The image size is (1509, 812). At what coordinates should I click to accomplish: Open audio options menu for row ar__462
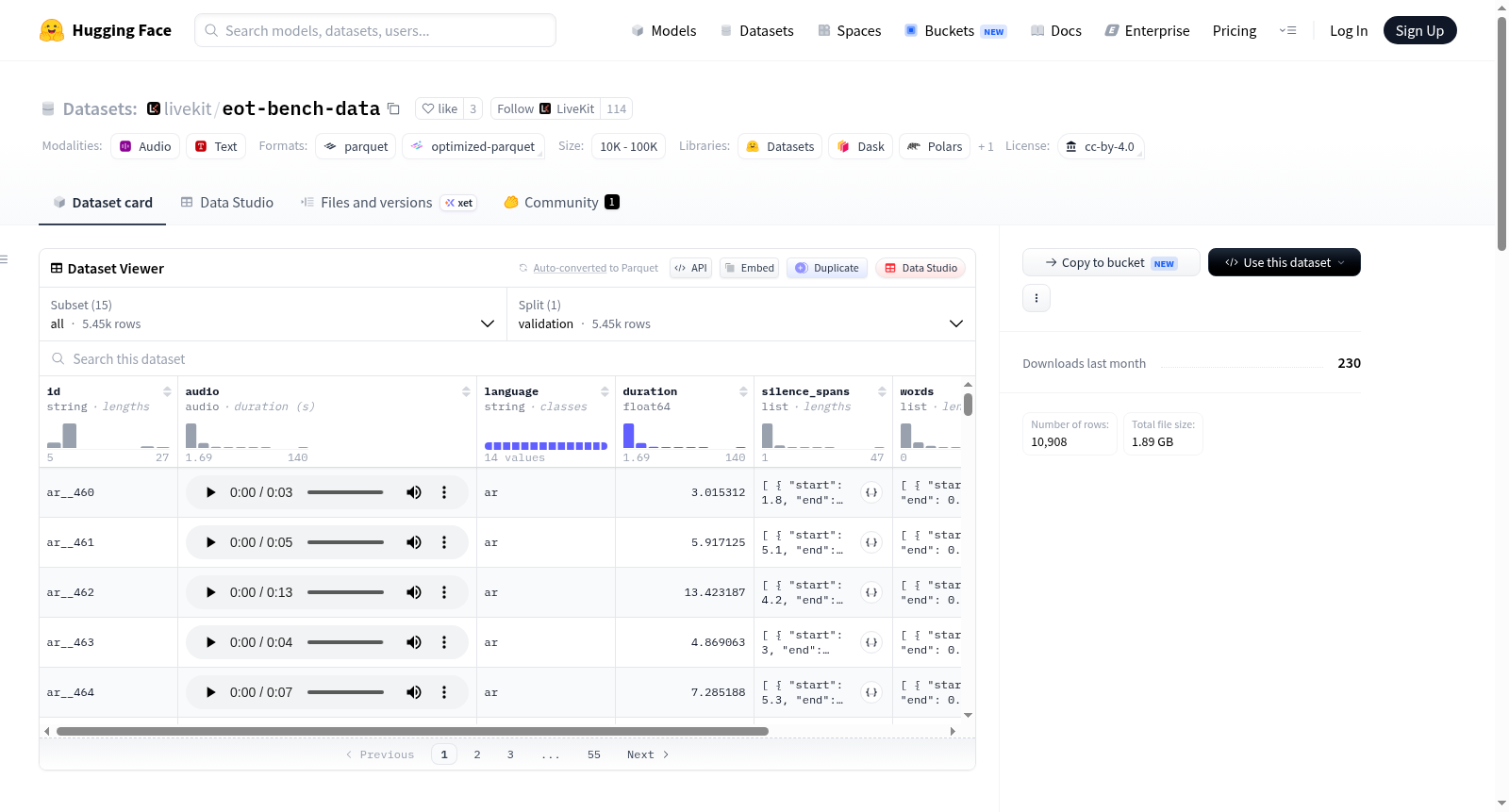[444, 592]
